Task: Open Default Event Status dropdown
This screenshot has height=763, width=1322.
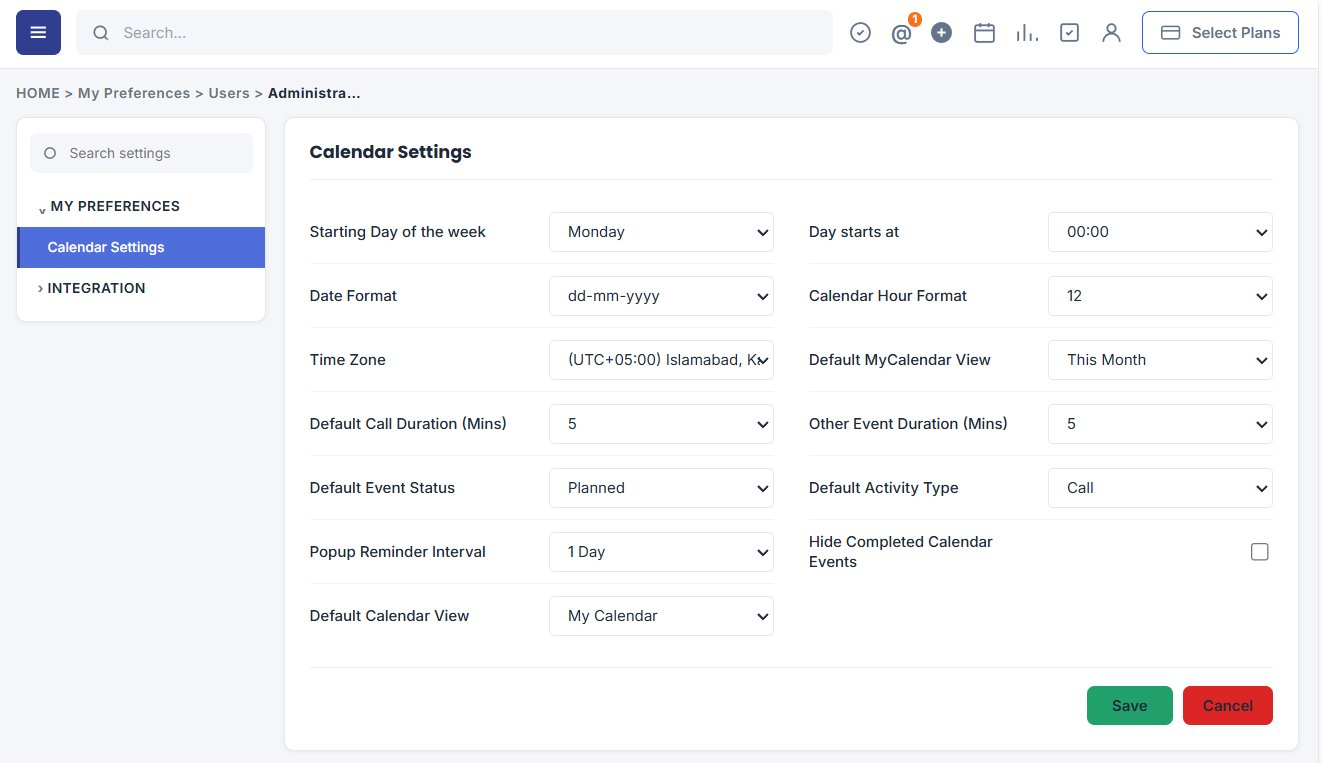Action: click(661, 488)
